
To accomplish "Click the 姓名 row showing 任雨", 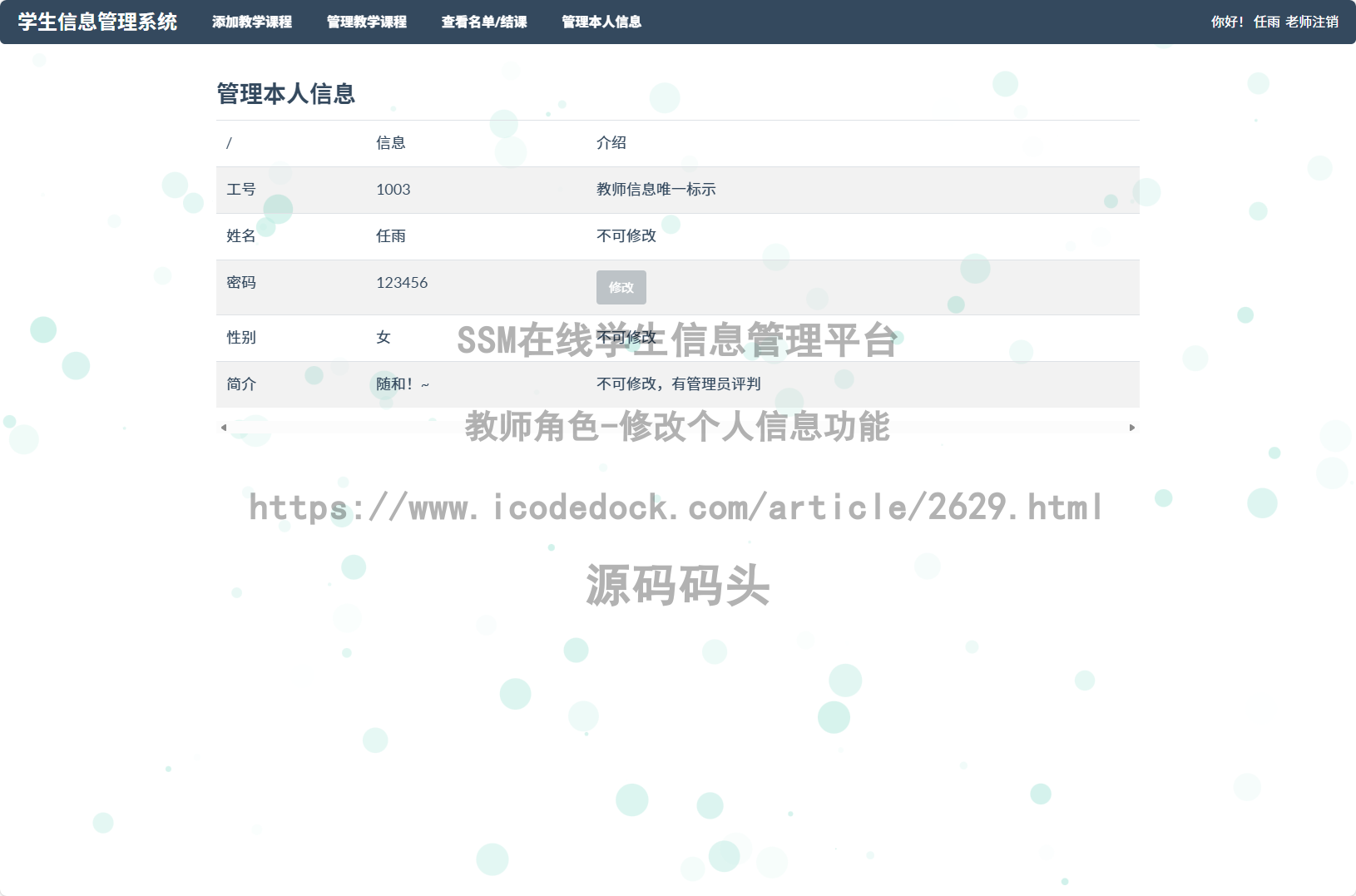I will point(391,235).
